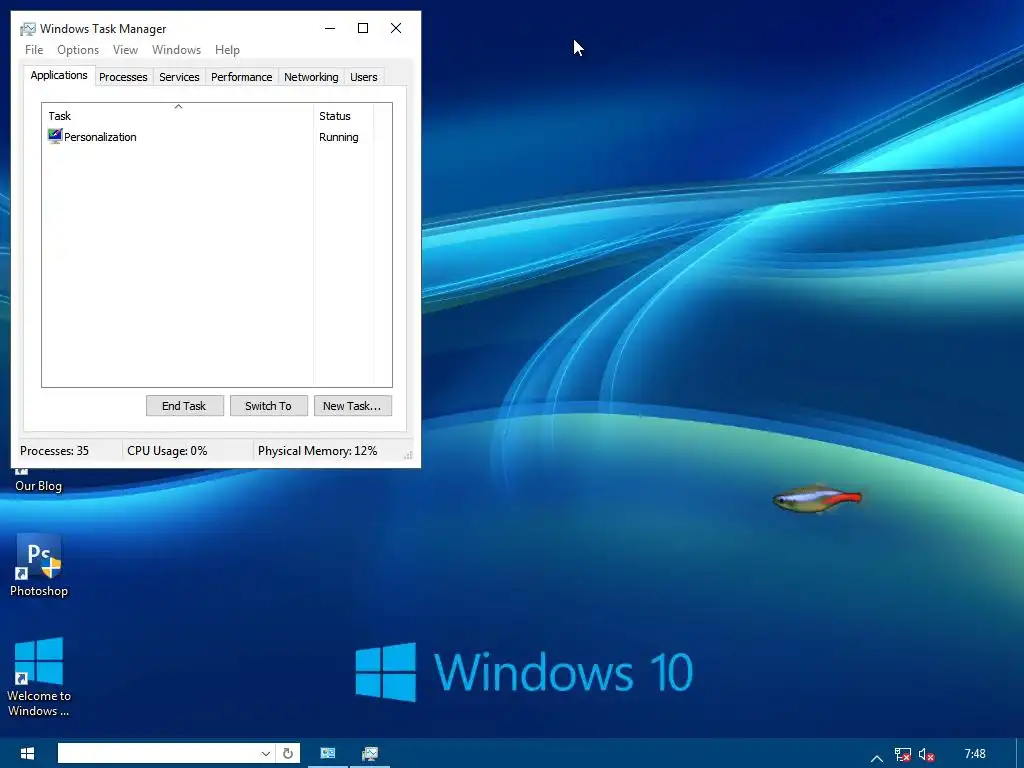Open the Photoshop desktop shortcut

pyautogui.click(x=39, y=566)
